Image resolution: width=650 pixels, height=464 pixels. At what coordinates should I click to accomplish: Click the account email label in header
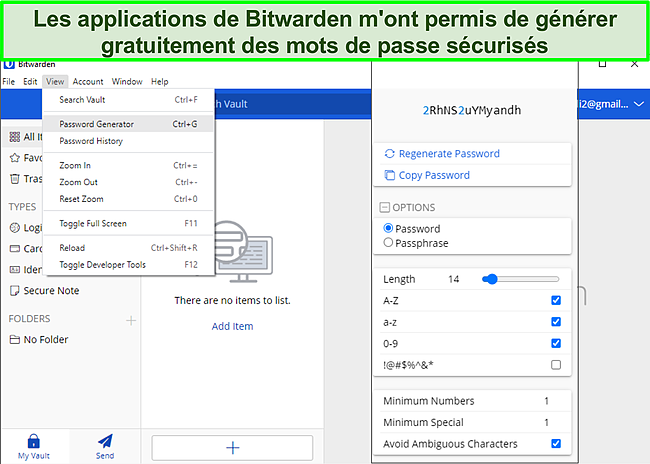click(x=603, y=104)
